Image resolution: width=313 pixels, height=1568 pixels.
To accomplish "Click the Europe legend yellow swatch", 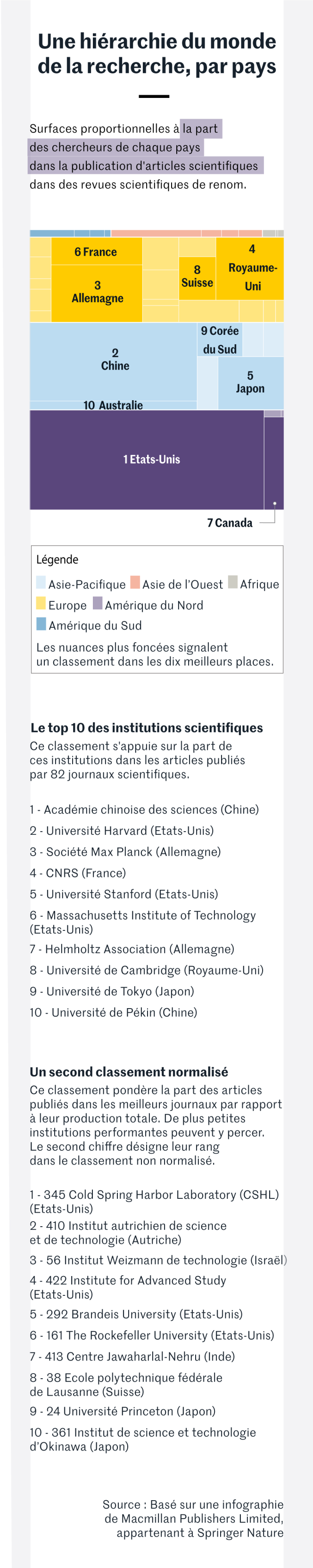I will tap(41, 603).
